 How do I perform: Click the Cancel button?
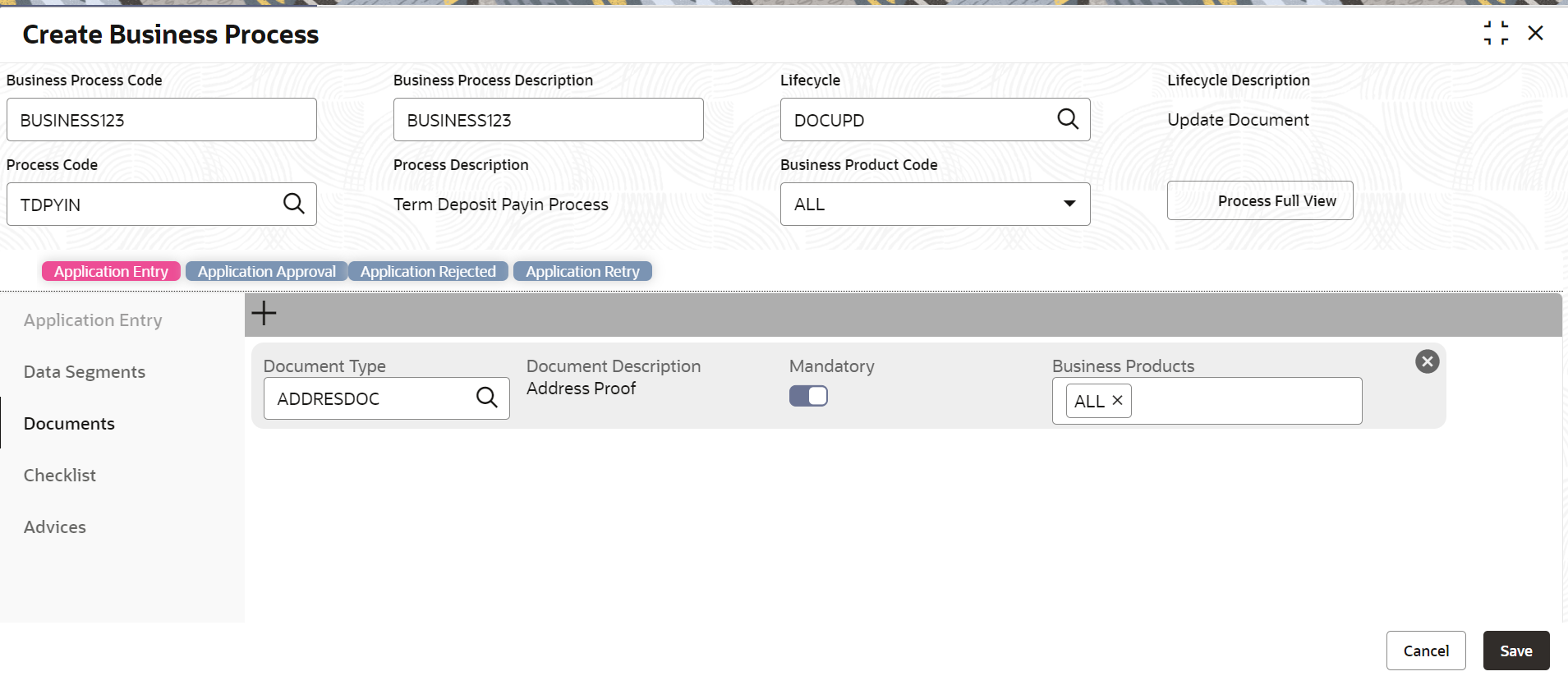coord(1426,651)
